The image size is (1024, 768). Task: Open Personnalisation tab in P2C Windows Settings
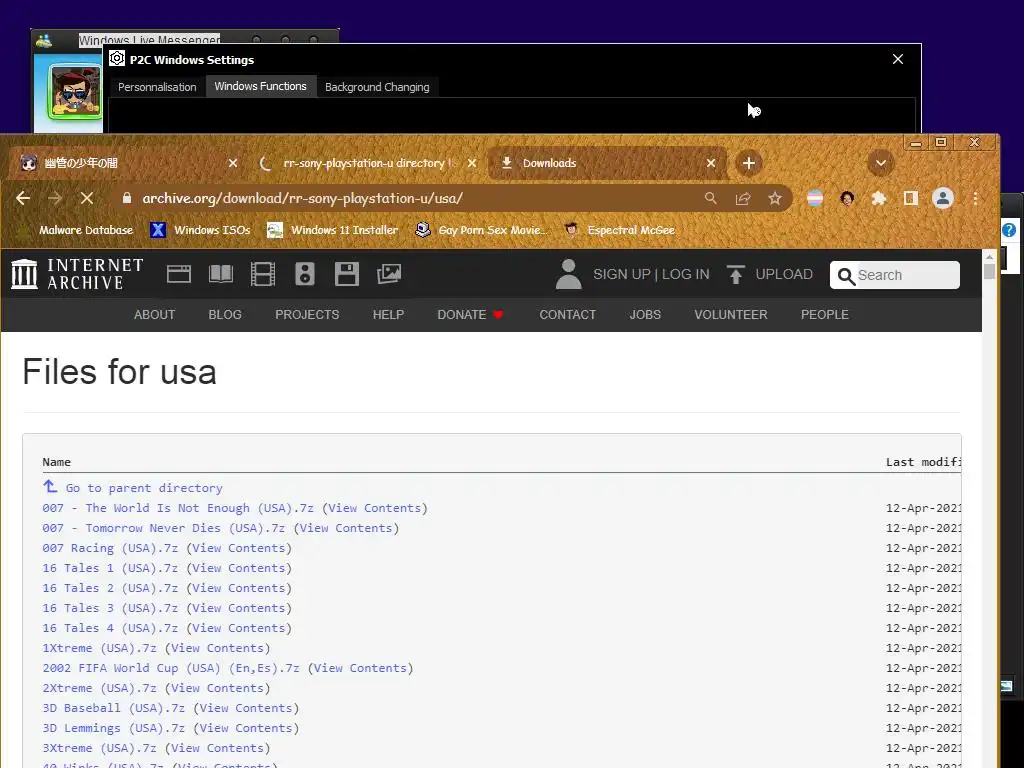(157, 87)
